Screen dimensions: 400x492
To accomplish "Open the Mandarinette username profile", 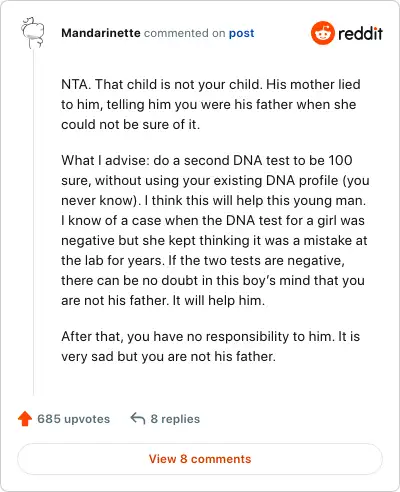I will (101, 33).
